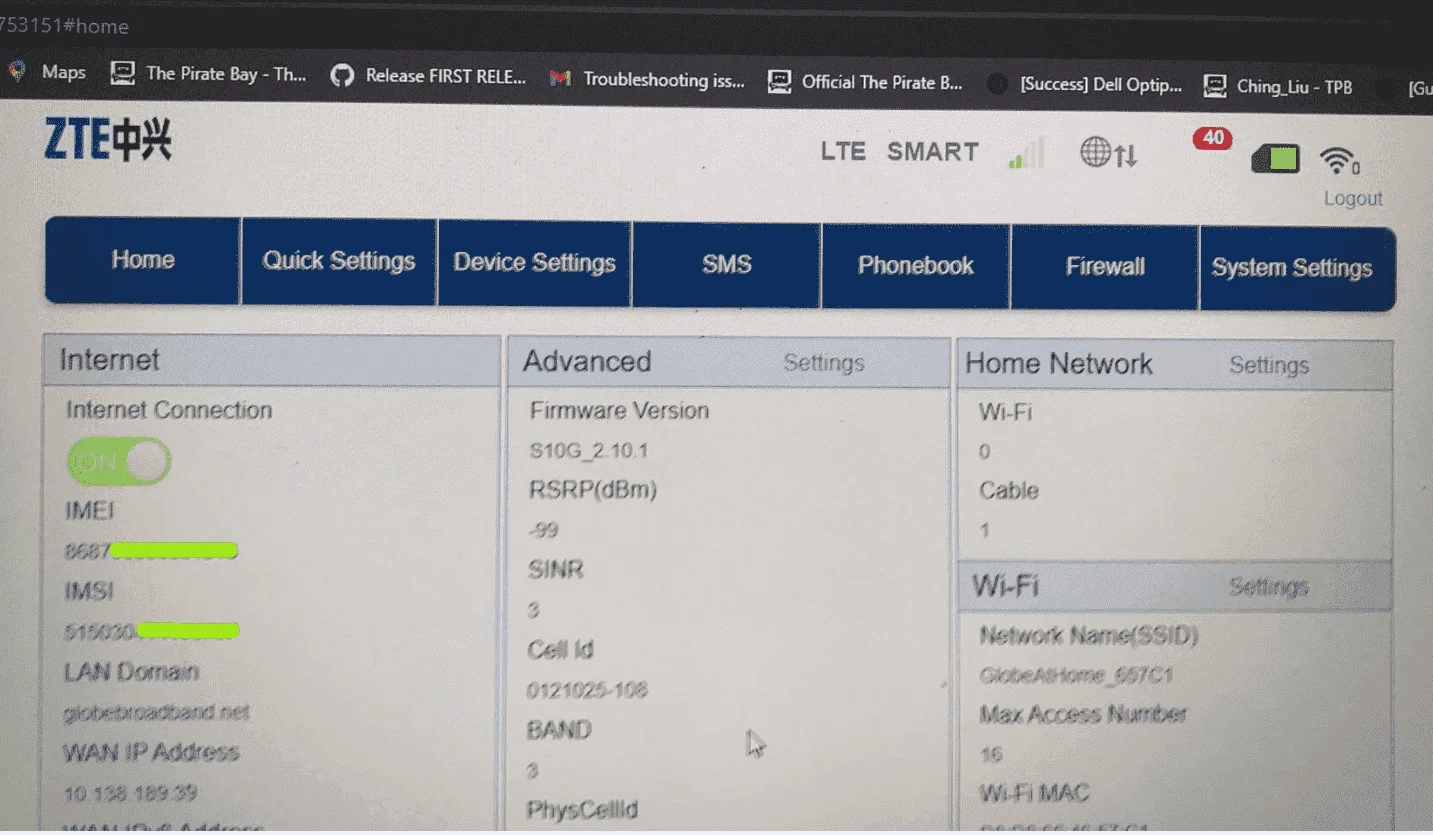This screenshot has height=835, width=1433.
Task: Click the PhysCellId label
Action: (x=582, y=810)
